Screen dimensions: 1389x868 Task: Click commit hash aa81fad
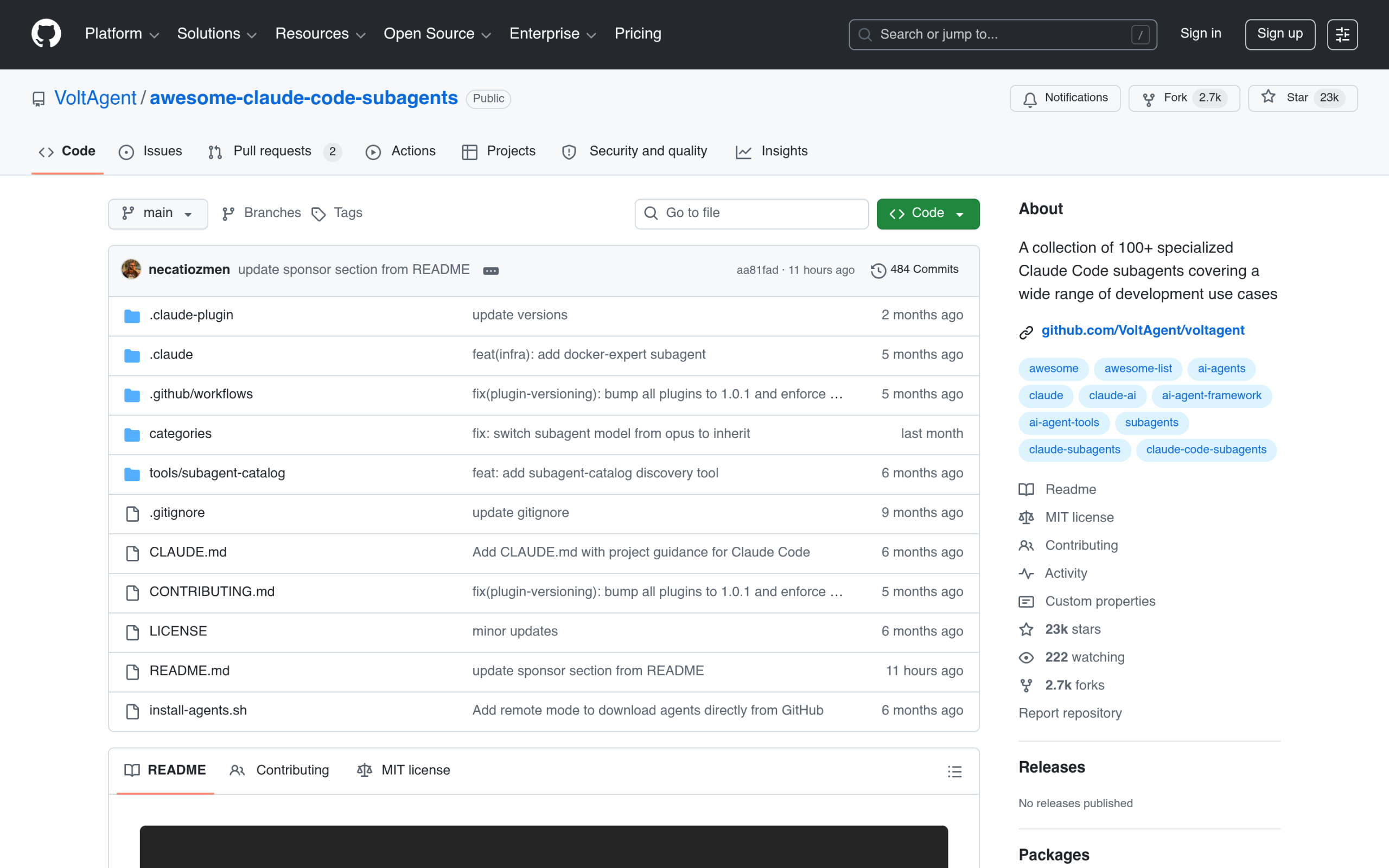pyautogui.click(x=757, y=270)
